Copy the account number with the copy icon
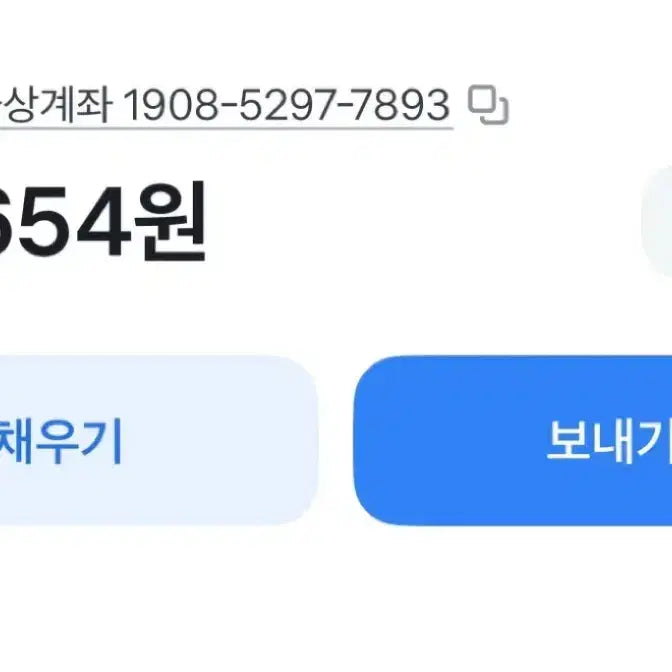The image size is (672, 672). pos(490,104)
